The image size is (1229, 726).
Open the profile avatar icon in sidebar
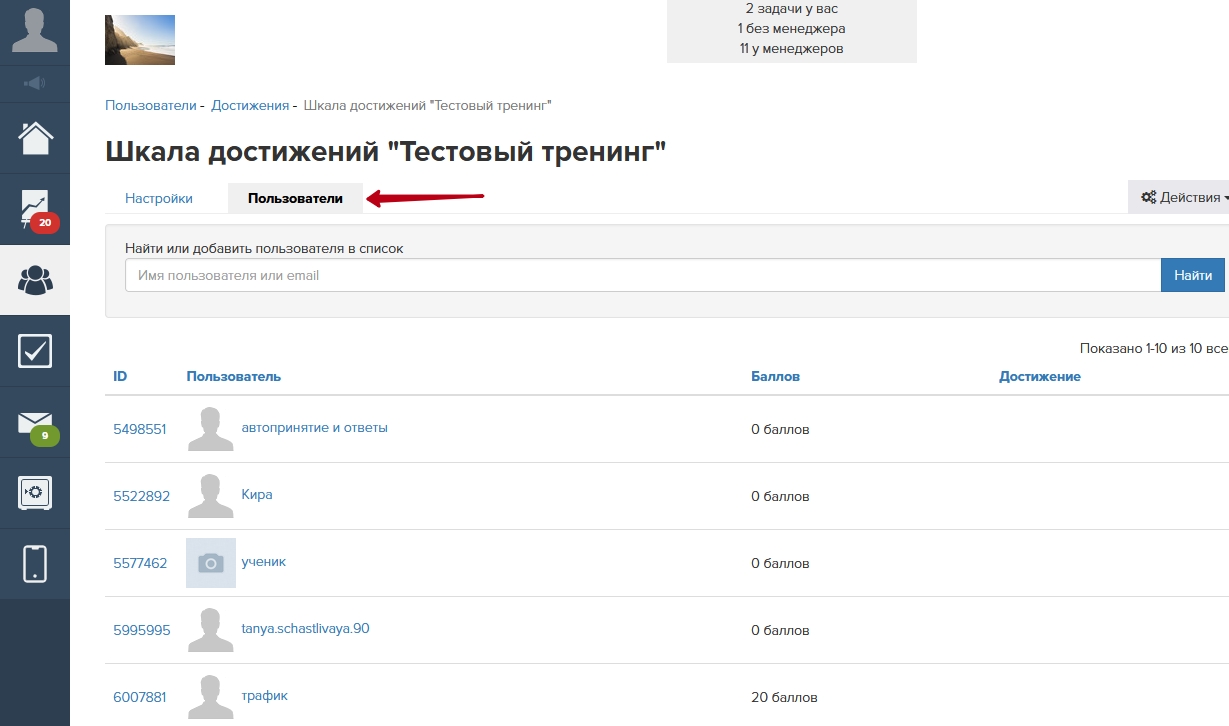pyautogui.click(x=35, y=30)
